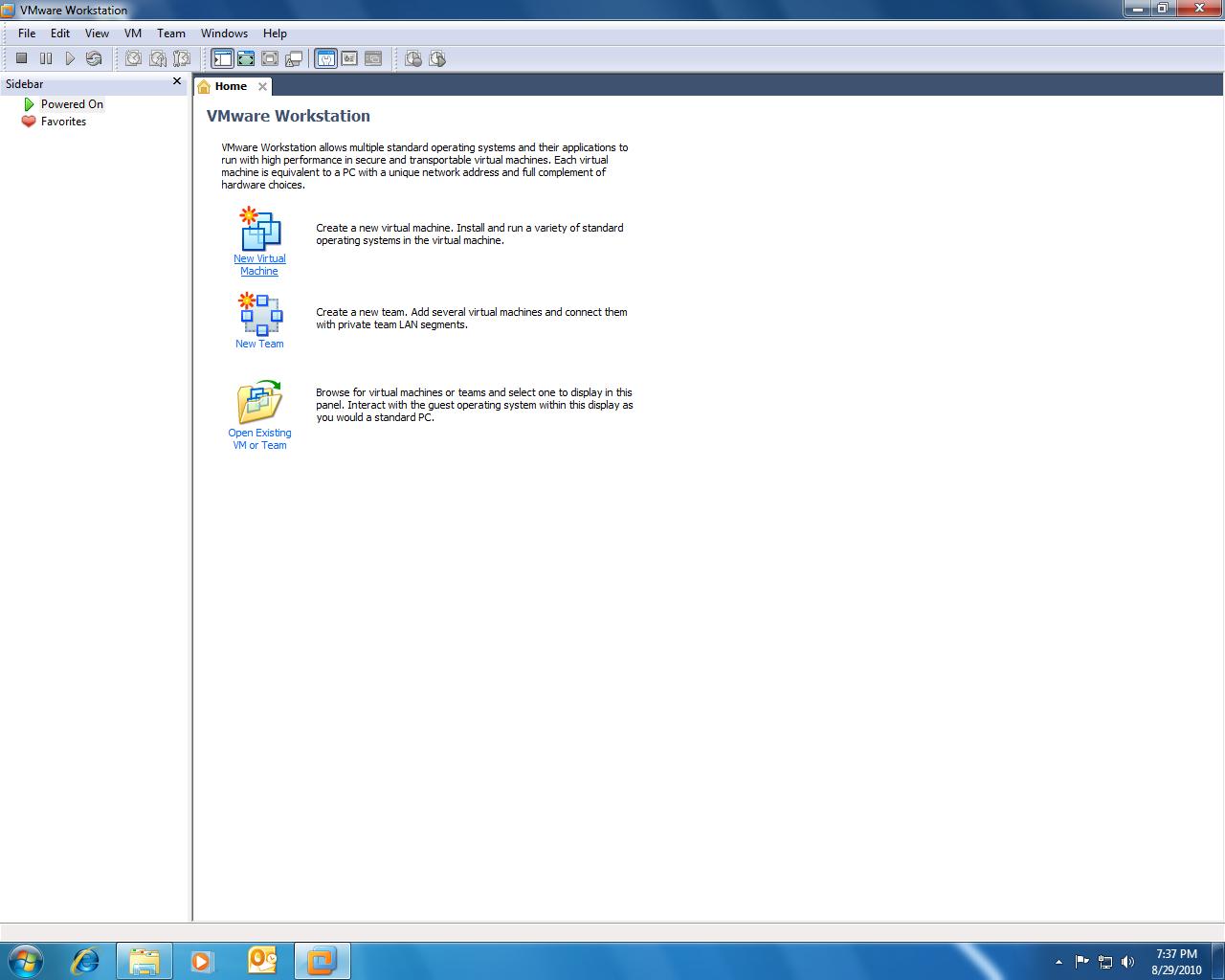Click the New Team icon
The image size is (1225, 980).
coord(260,314)
